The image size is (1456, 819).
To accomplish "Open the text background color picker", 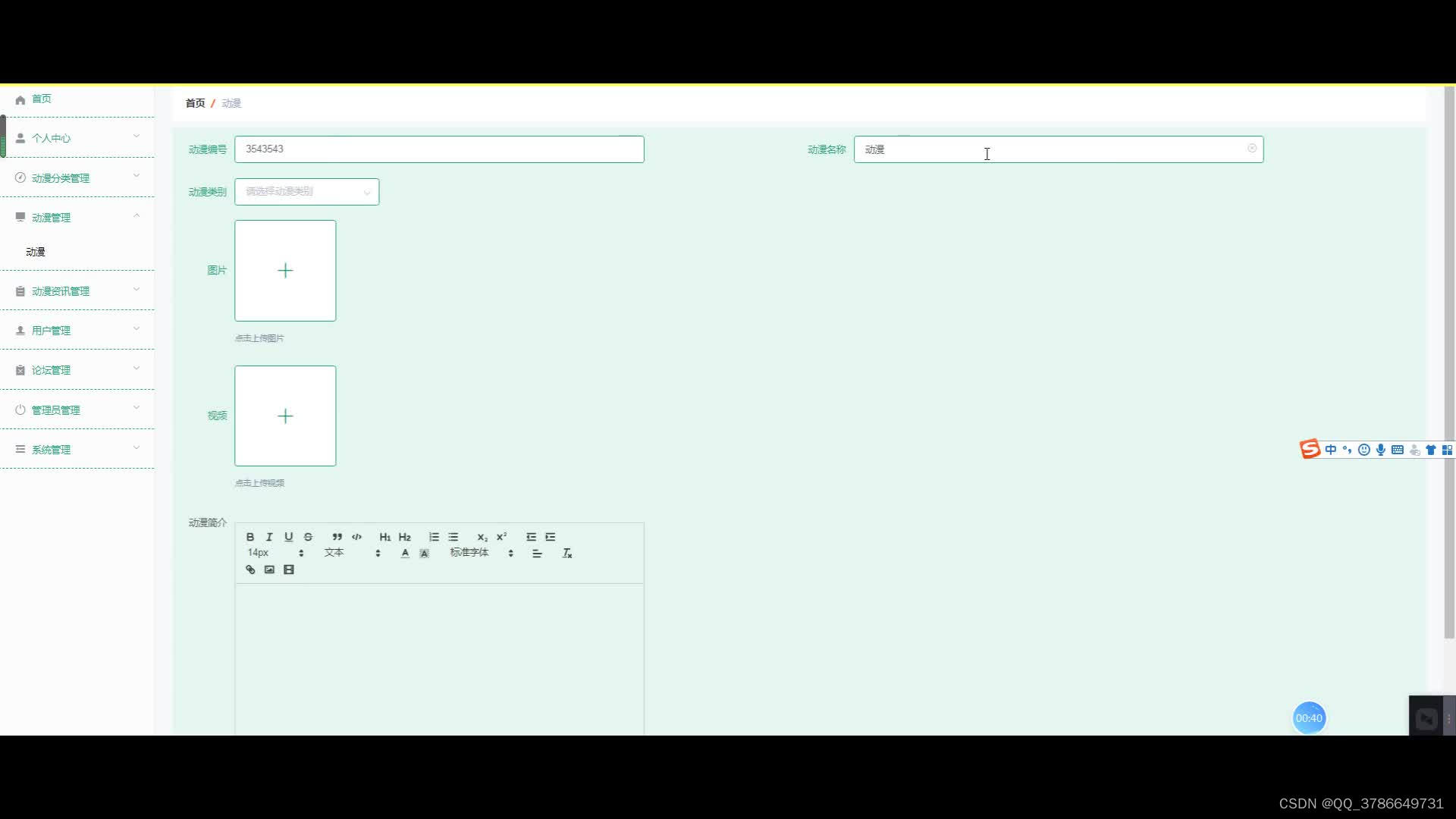I will (425, 554).
